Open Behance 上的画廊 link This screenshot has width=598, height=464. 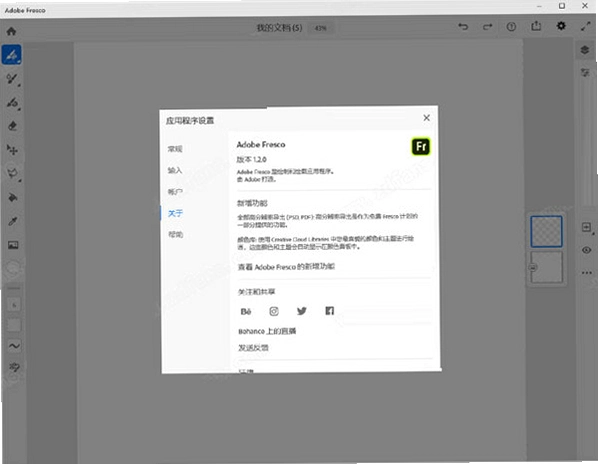pos(267,331)
